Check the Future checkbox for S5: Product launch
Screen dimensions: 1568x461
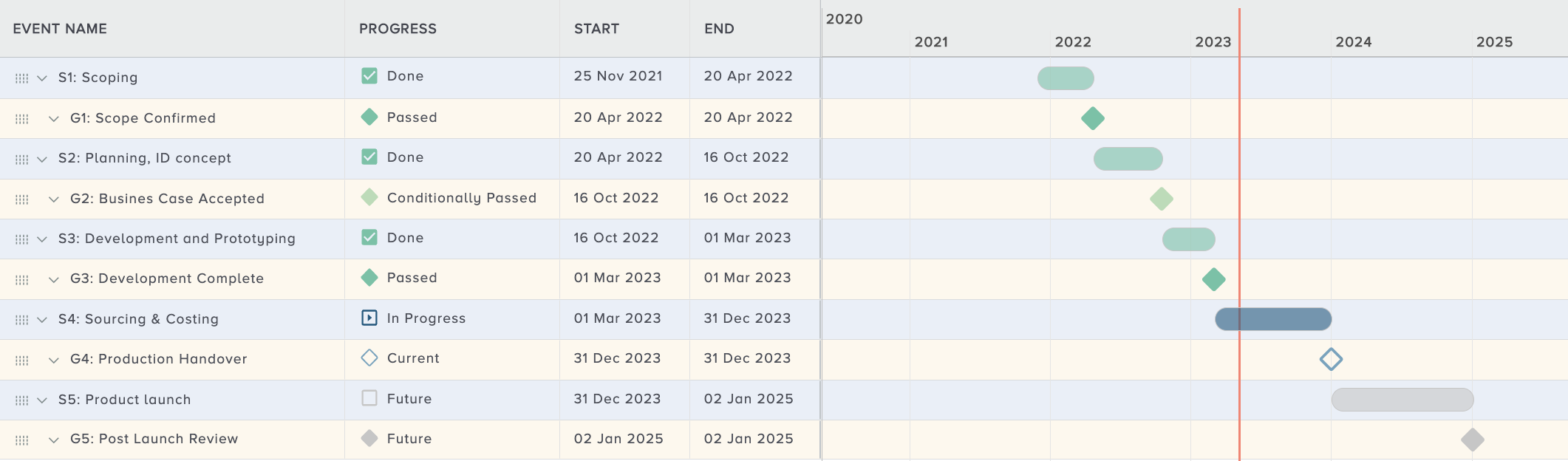pyautogui.click(x=369, y=398)
